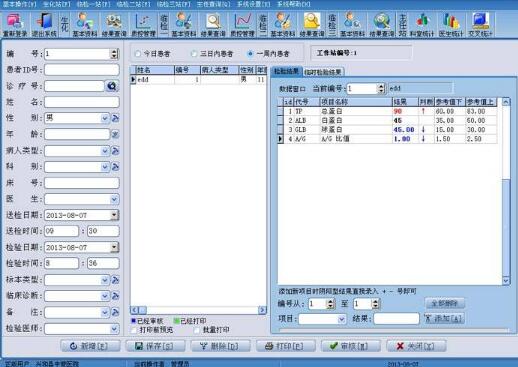Open the 生化站 menu
Viewport: 518px width, 367px height.
coord(57,4)
